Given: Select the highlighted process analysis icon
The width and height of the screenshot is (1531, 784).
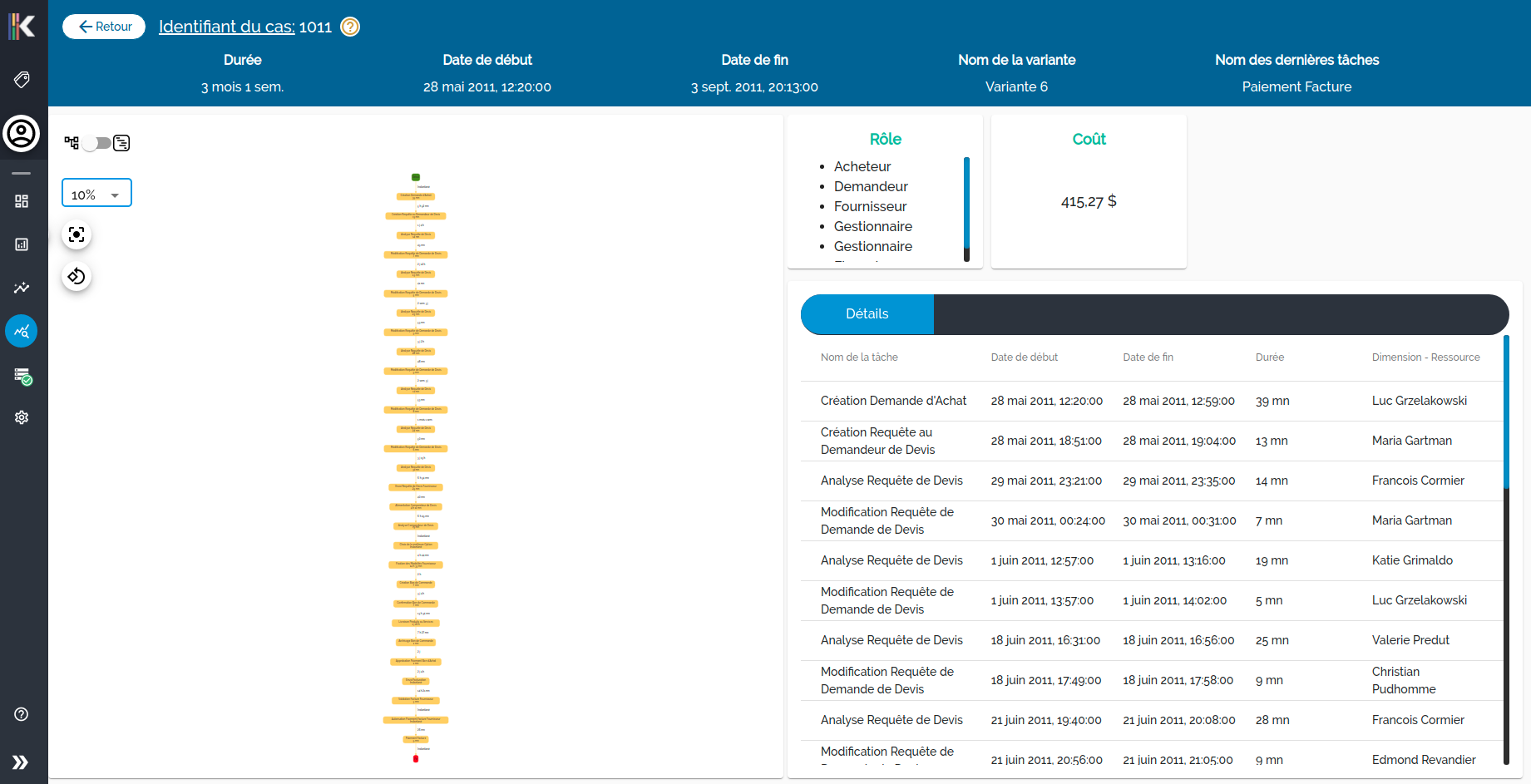Looking at the screenshot, I should [22, 331].
